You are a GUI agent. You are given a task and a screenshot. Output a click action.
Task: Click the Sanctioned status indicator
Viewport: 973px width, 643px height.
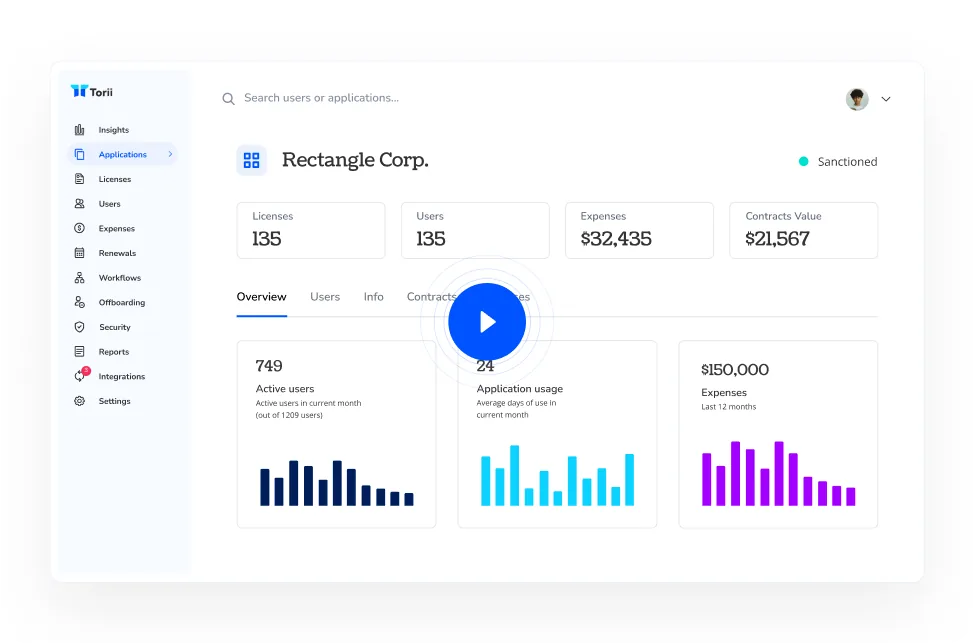coord(838,161)
